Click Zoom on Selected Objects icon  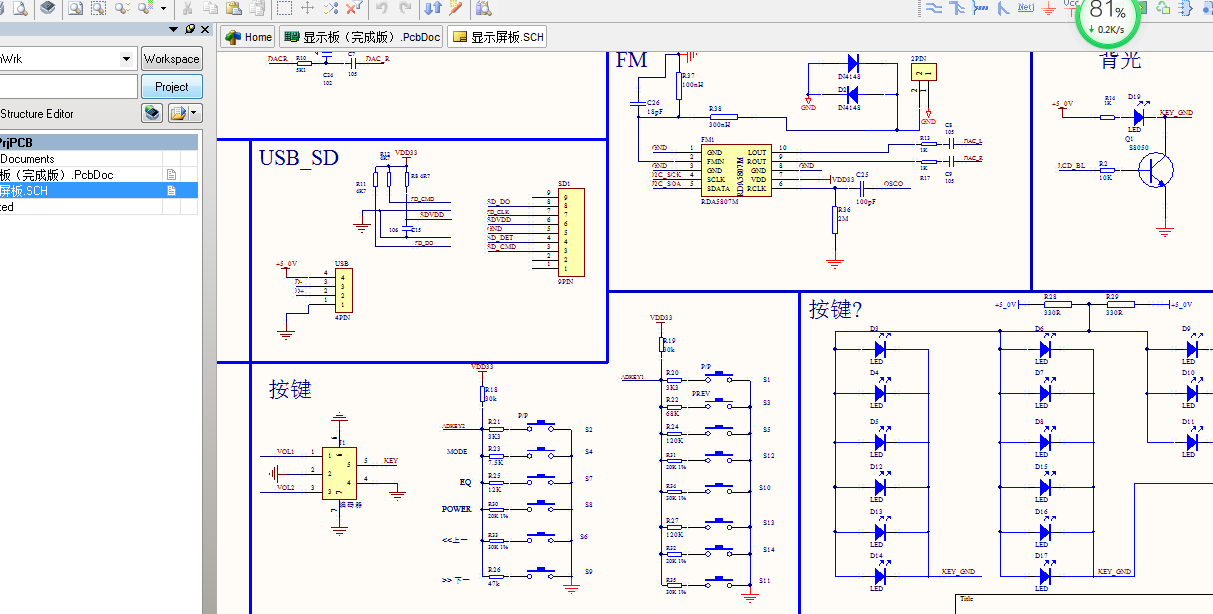click(x=122, y=8)
